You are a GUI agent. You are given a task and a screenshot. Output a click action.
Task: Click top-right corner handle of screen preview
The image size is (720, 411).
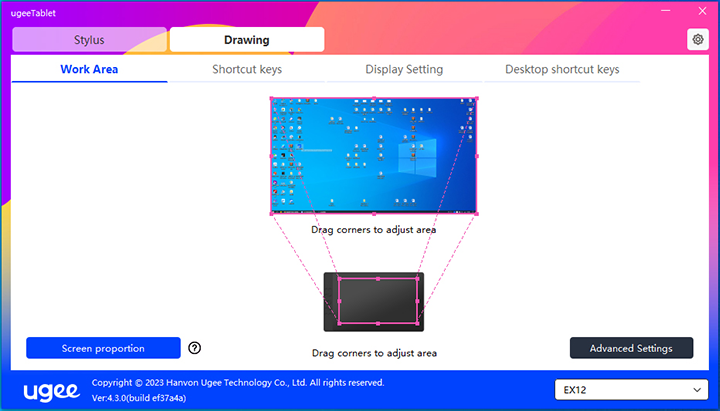(476, 98)
